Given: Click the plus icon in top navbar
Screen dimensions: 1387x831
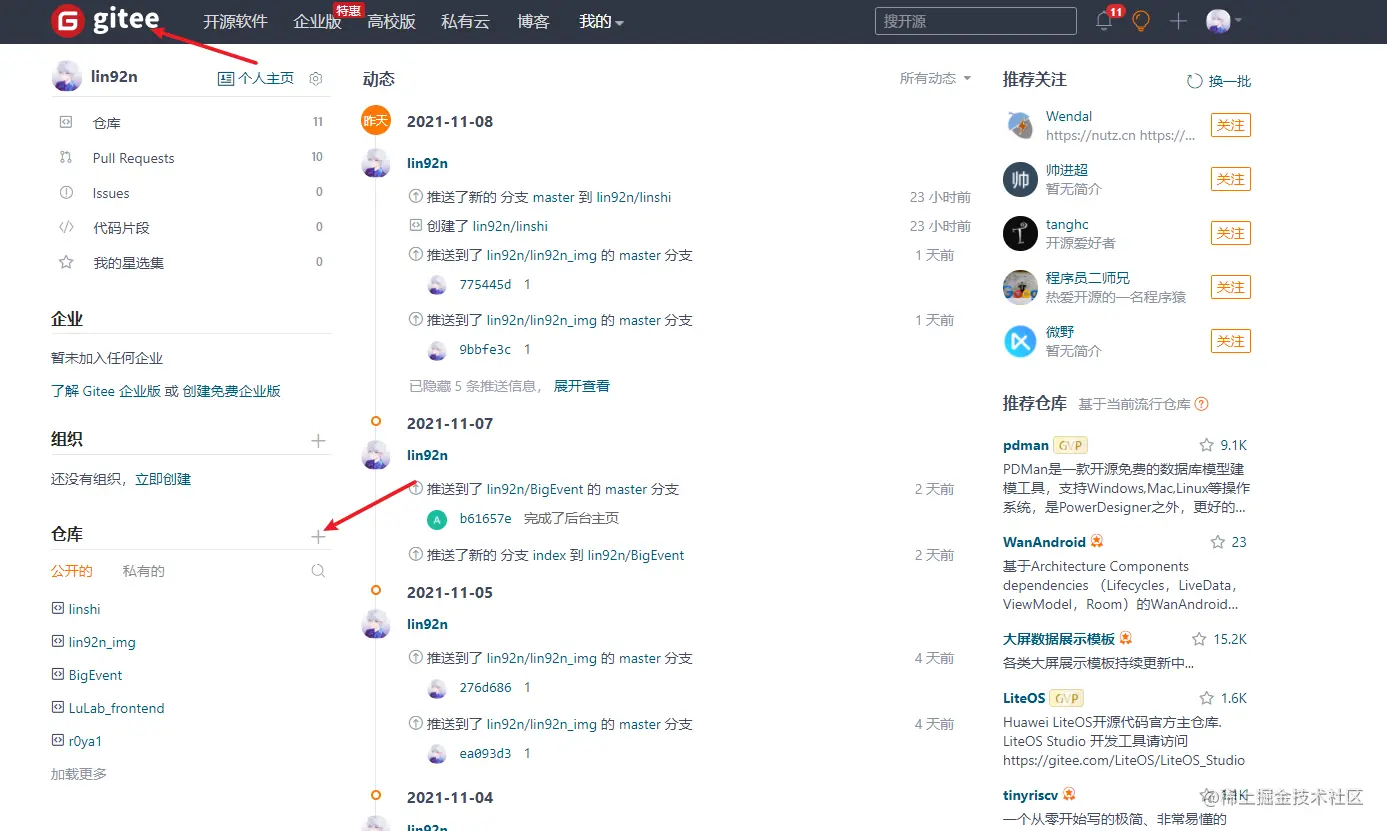Looking at the screenshot, I should [x=1178, y=21].
